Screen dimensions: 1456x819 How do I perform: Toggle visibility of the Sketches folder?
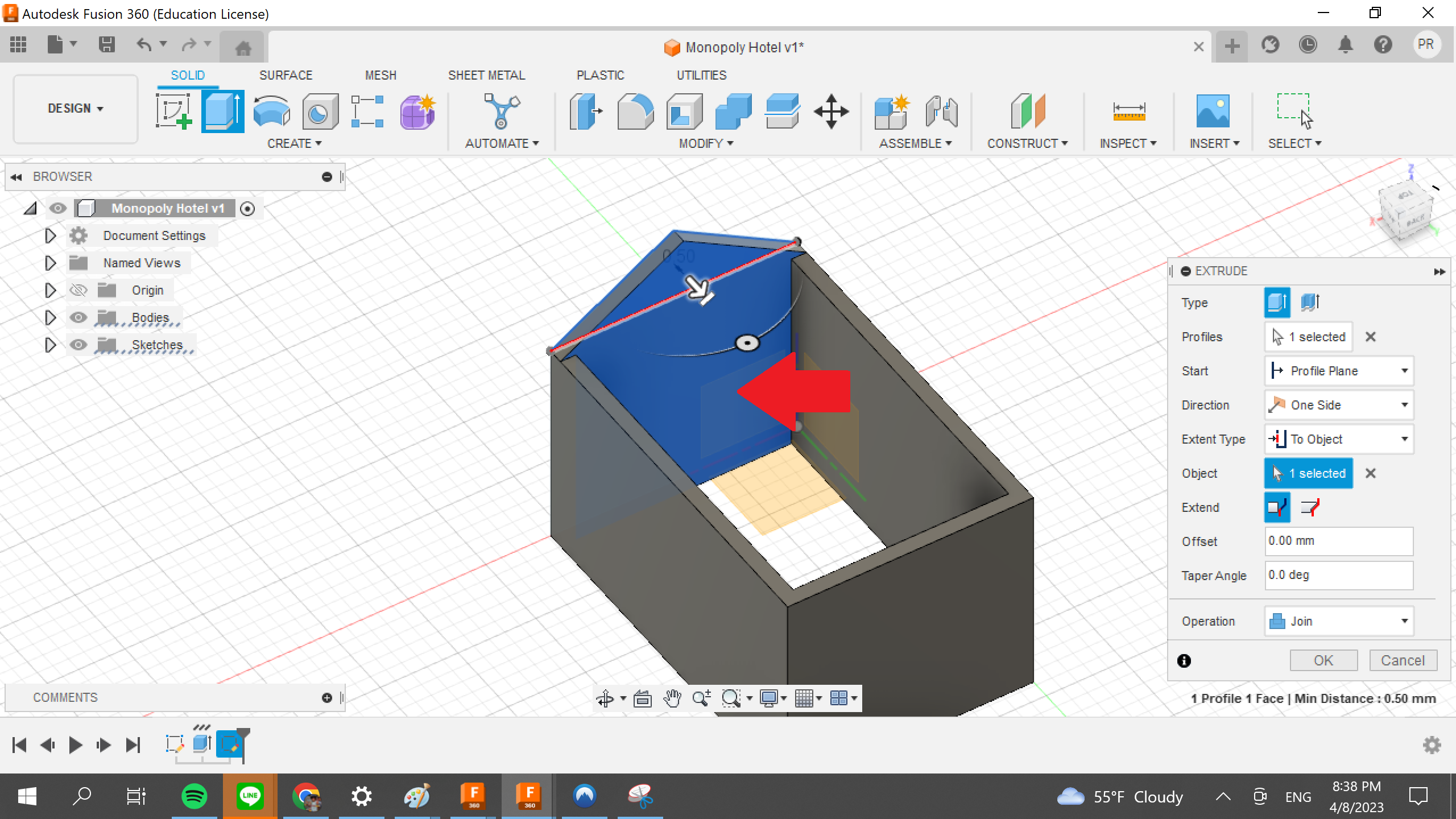tap(78, 345)
